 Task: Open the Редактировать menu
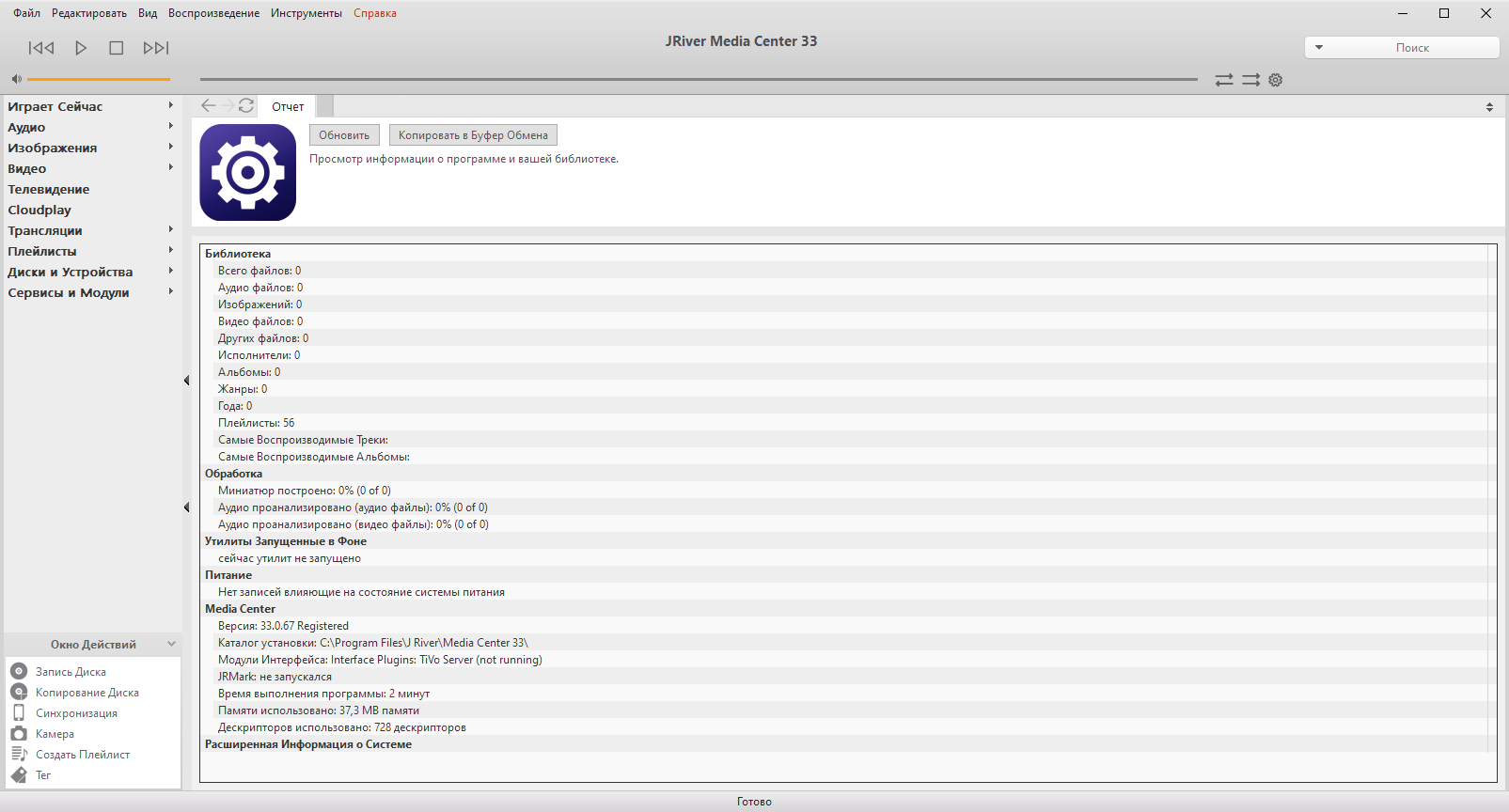pyautogui.click(x=89, y=13)
